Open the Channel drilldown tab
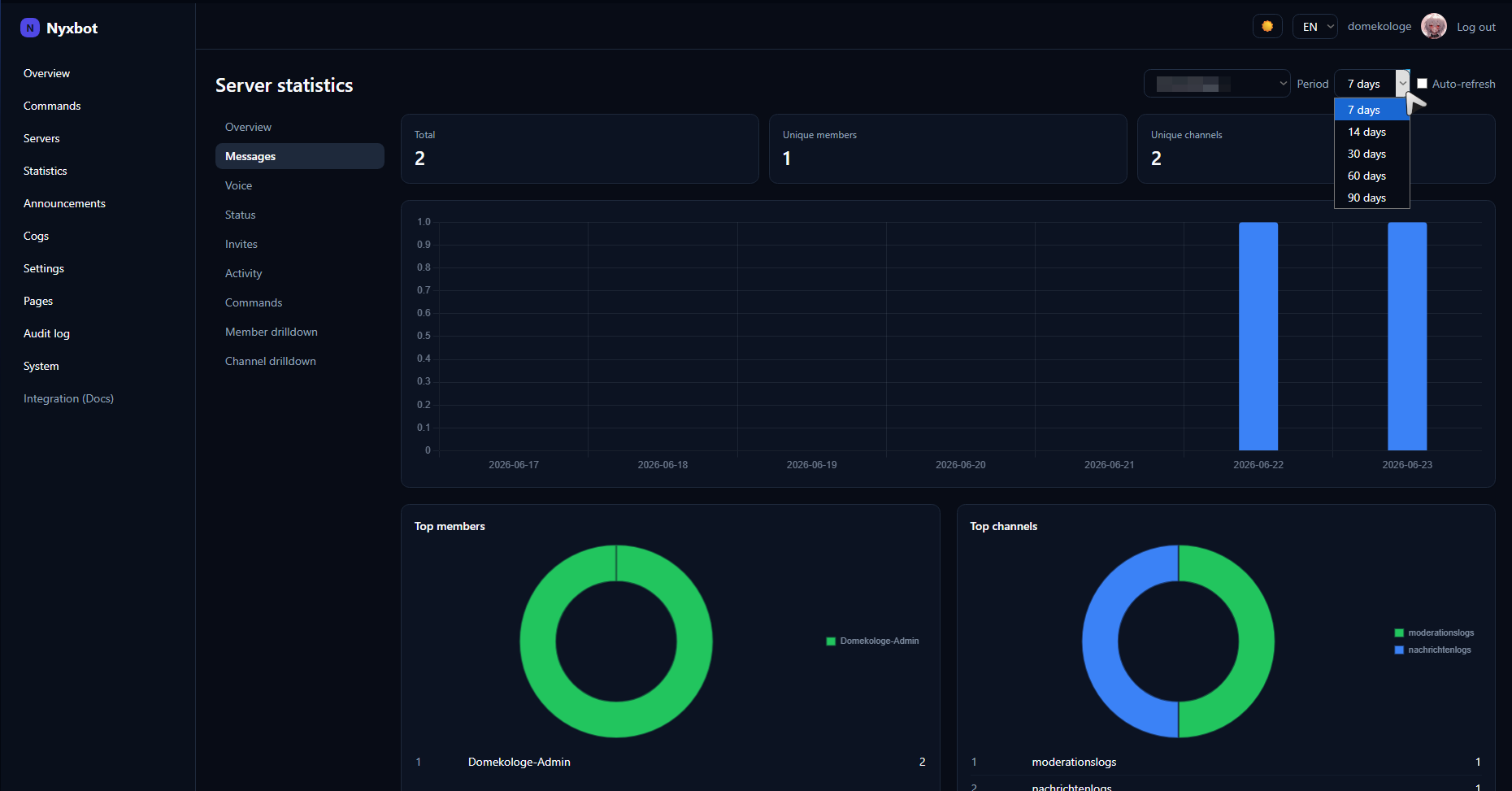 299,361
